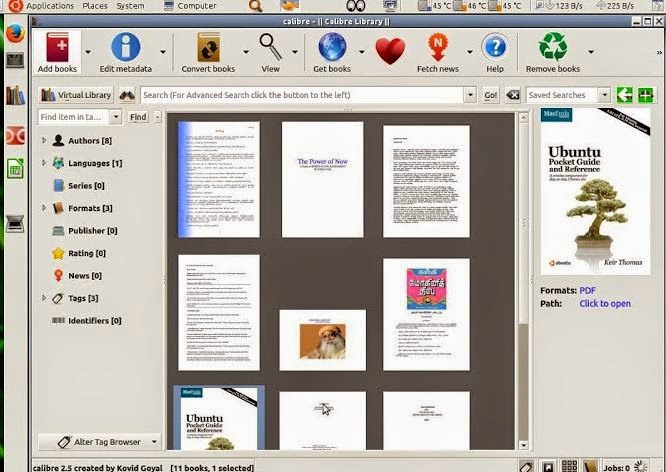666x472 pixels.
Task: Expand the Authors [8] tree node
Action: coord(44,140)
